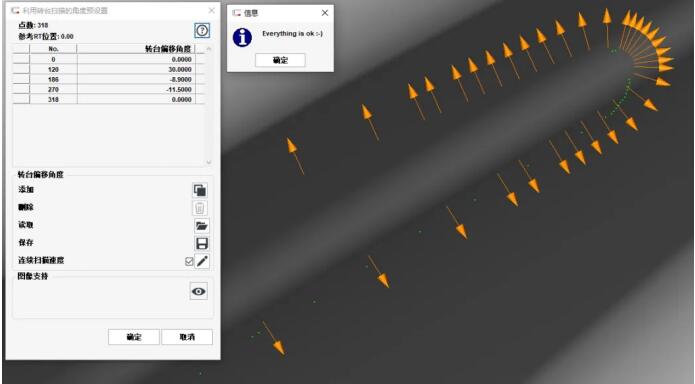The height and width of the screenshot is (384, 695).
Task: Close the 信息 message dialog
Action: pyautogui.click(x=325, y=13)
